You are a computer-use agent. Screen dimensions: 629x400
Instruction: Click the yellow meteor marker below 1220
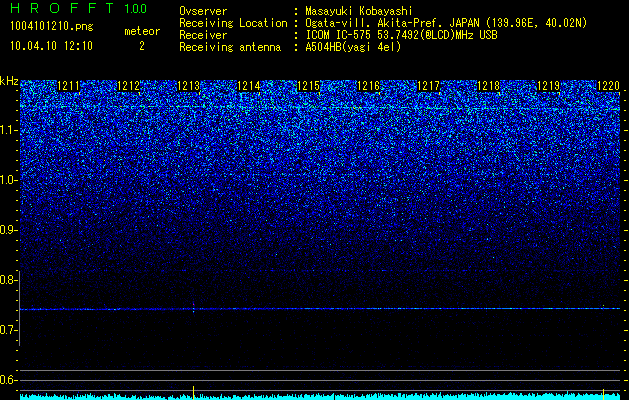(x=603, y=394)
